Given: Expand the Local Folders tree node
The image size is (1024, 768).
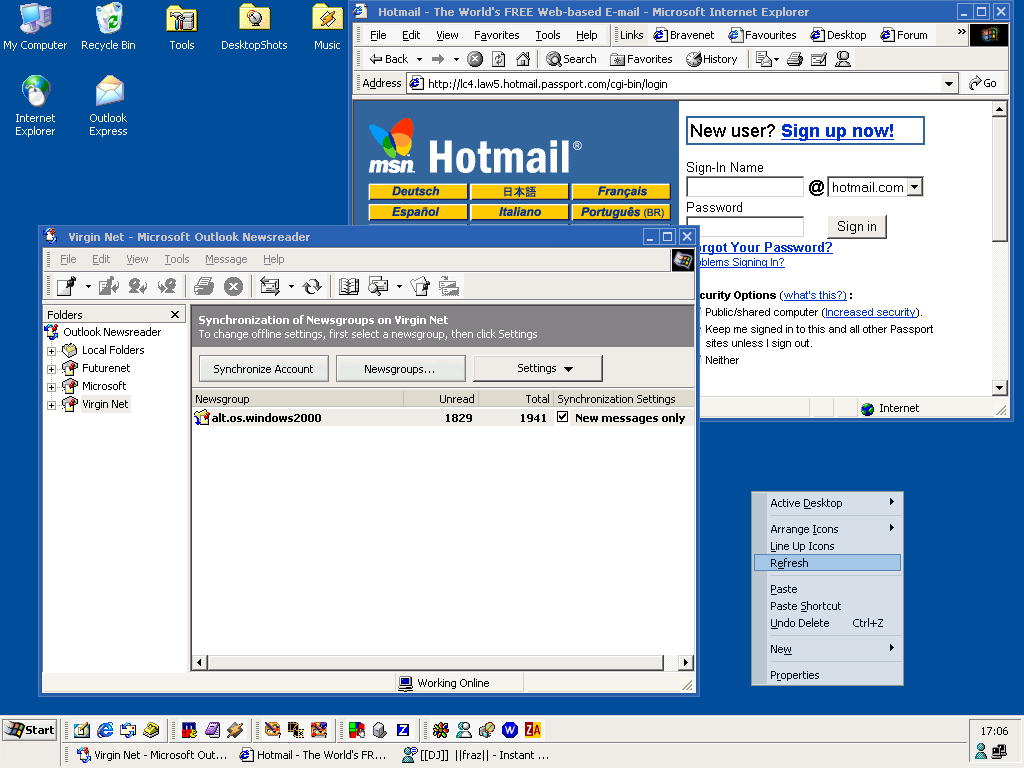Looking at the screenshot, I should point(51,351).
